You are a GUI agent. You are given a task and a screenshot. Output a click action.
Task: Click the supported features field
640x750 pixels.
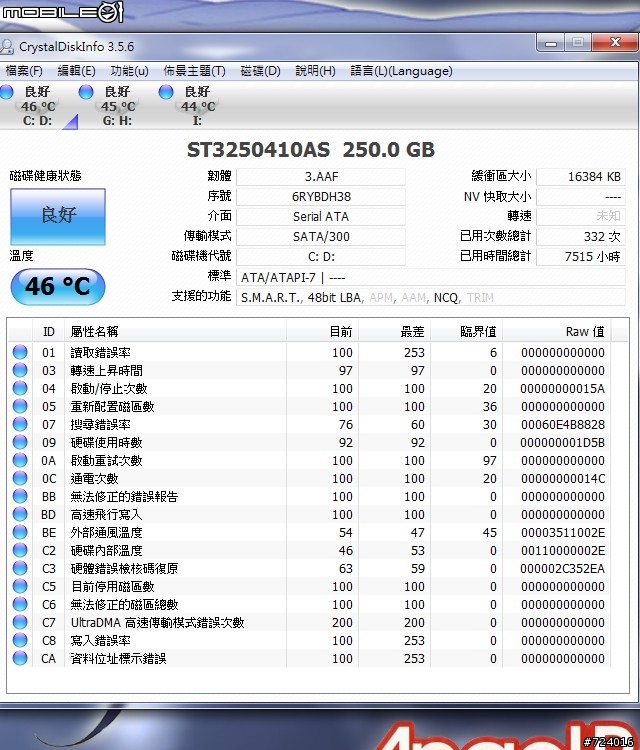pos(430,298)
